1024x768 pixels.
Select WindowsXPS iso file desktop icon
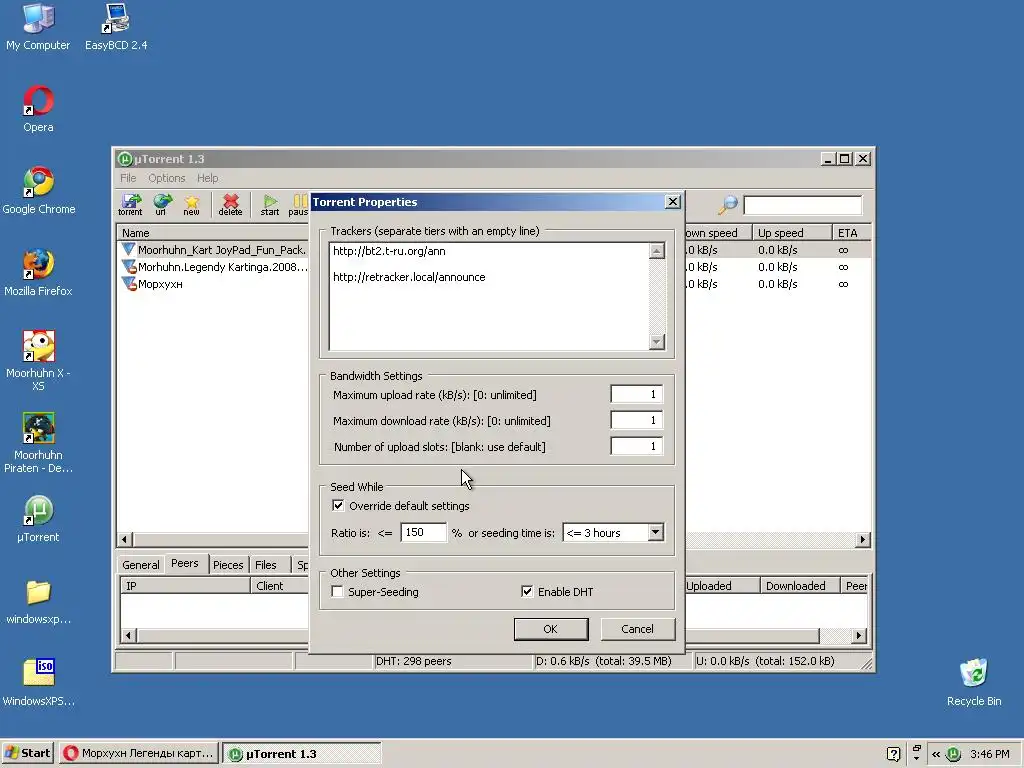click(38, 682)
